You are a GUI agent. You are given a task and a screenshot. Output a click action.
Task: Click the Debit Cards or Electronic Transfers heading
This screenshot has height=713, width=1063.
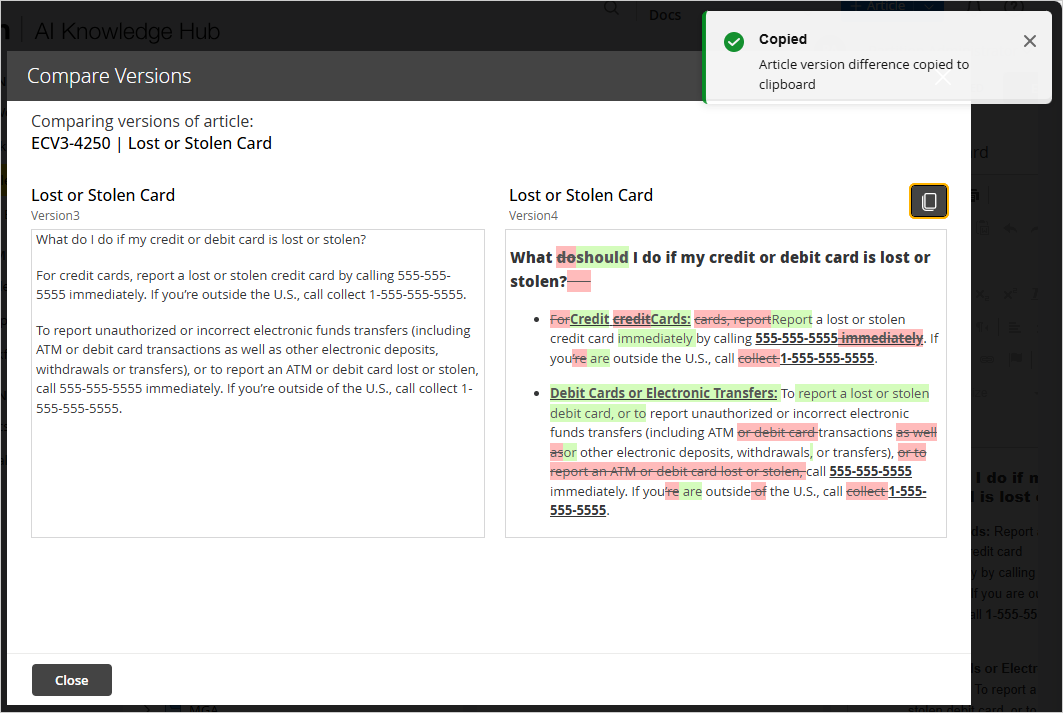click(x=663, y=393)
